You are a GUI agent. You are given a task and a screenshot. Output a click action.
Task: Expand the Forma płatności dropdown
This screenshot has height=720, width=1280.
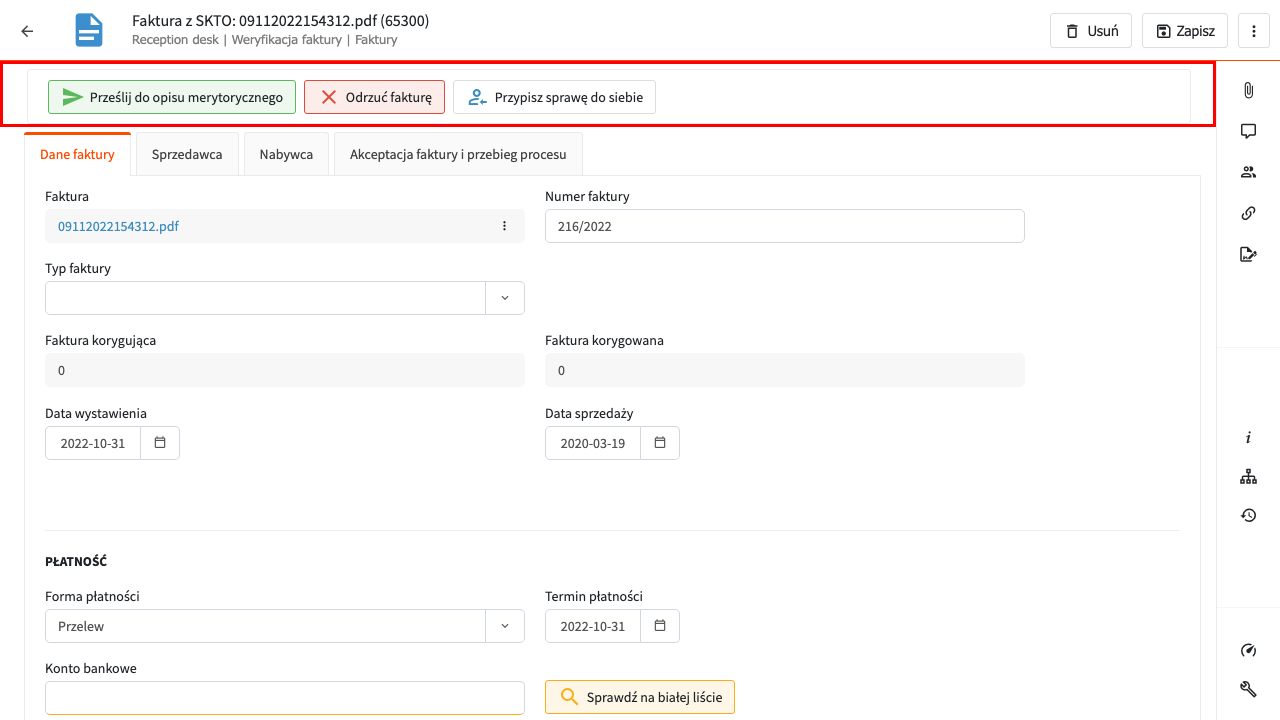(x=504, y=626)
